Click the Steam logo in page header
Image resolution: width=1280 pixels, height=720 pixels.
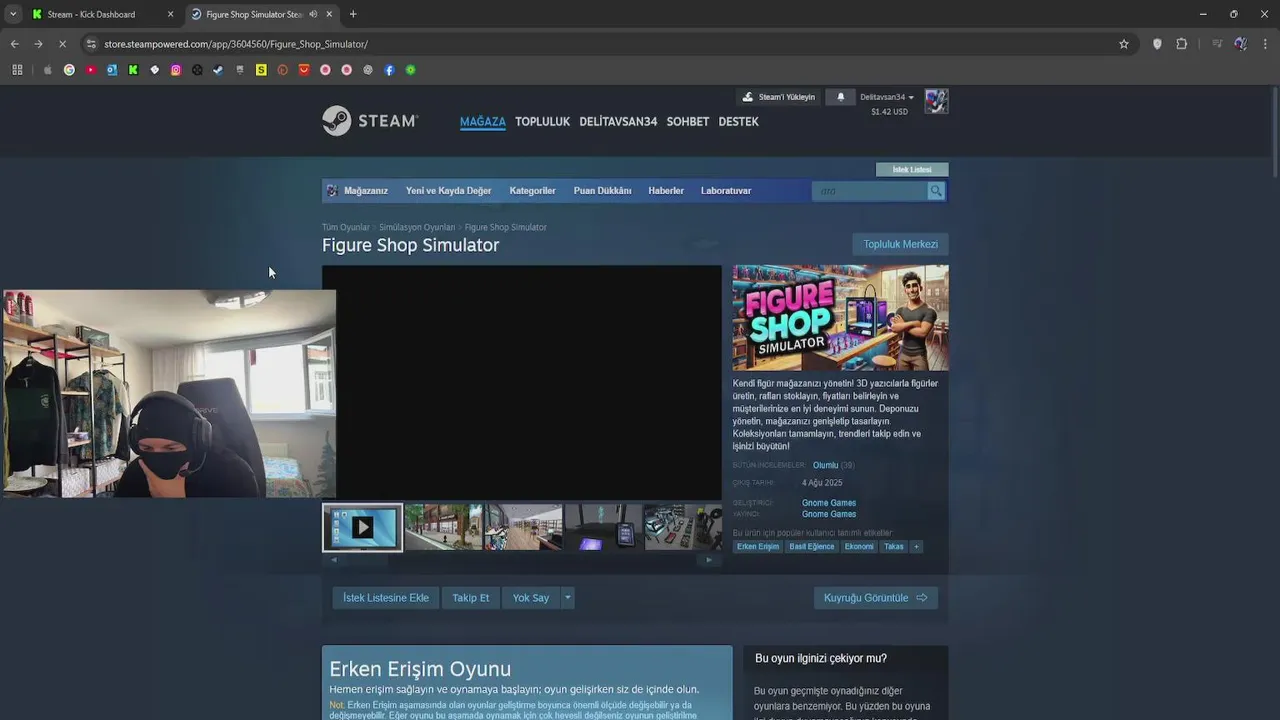click(369, 121)
